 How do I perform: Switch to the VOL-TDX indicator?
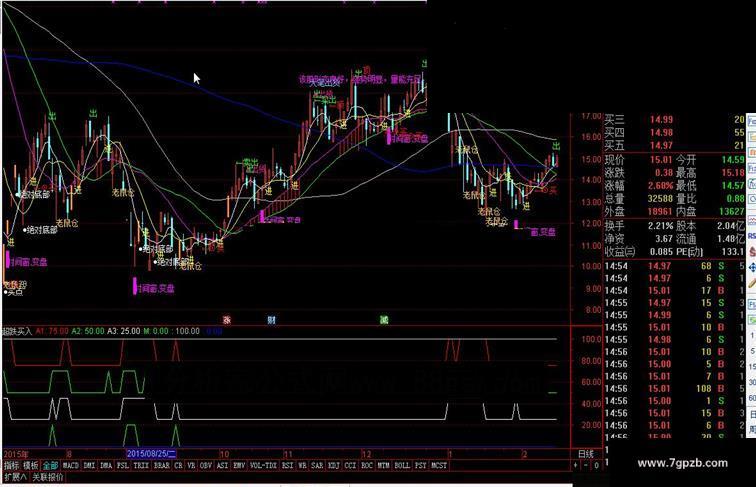(263, 466)
